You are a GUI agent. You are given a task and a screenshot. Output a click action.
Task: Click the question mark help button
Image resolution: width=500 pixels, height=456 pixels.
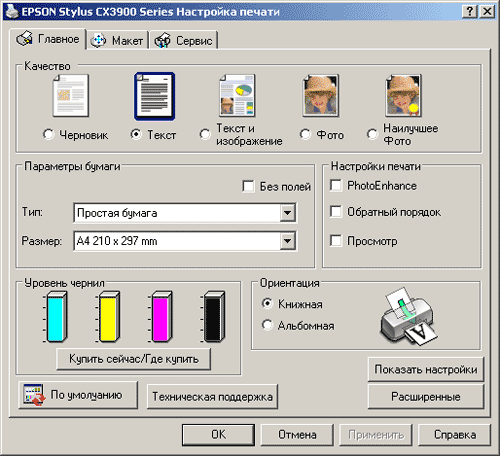(470, 12)
